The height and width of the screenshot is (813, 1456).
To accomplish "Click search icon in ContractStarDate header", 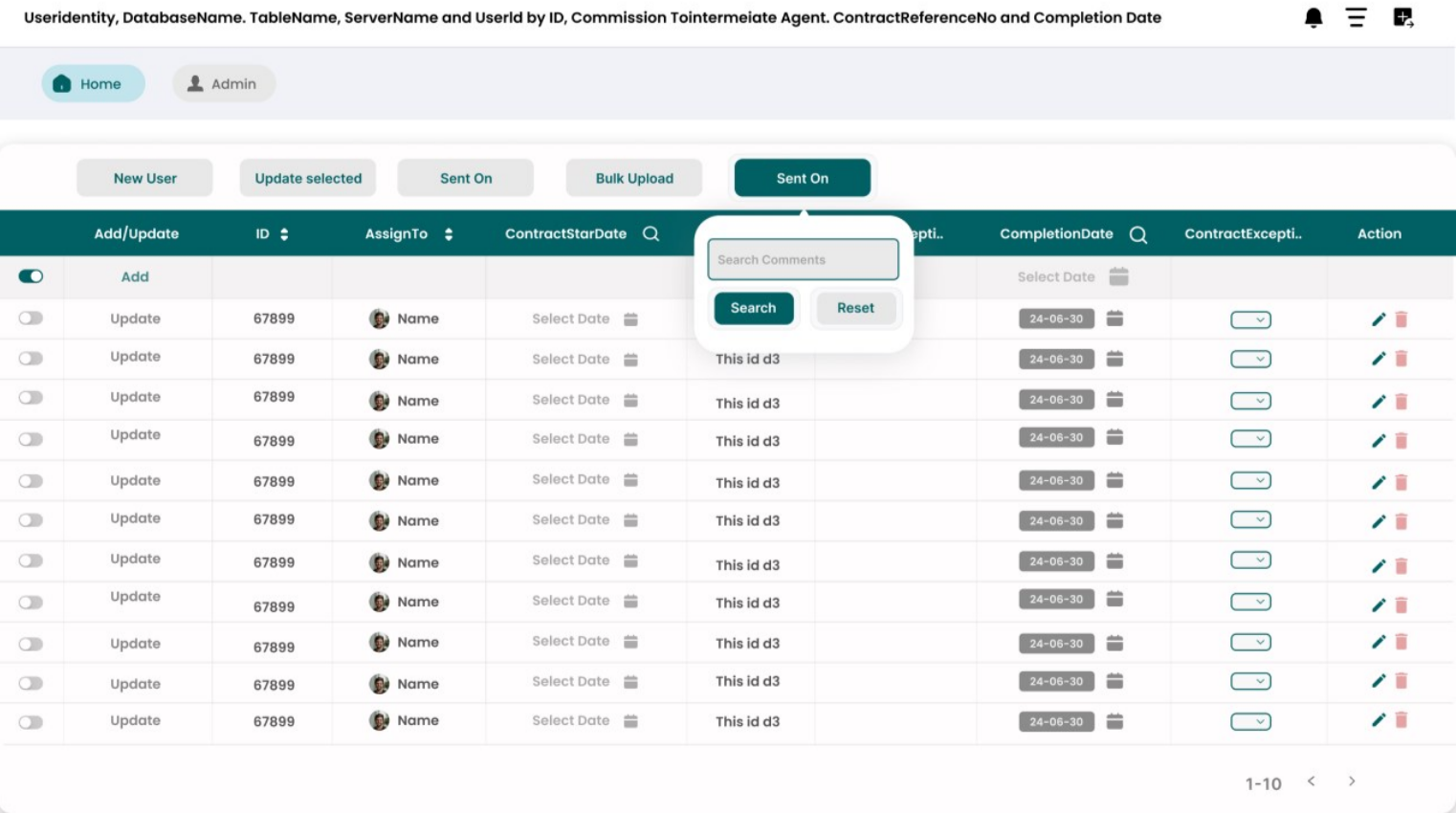I will 651,234.
